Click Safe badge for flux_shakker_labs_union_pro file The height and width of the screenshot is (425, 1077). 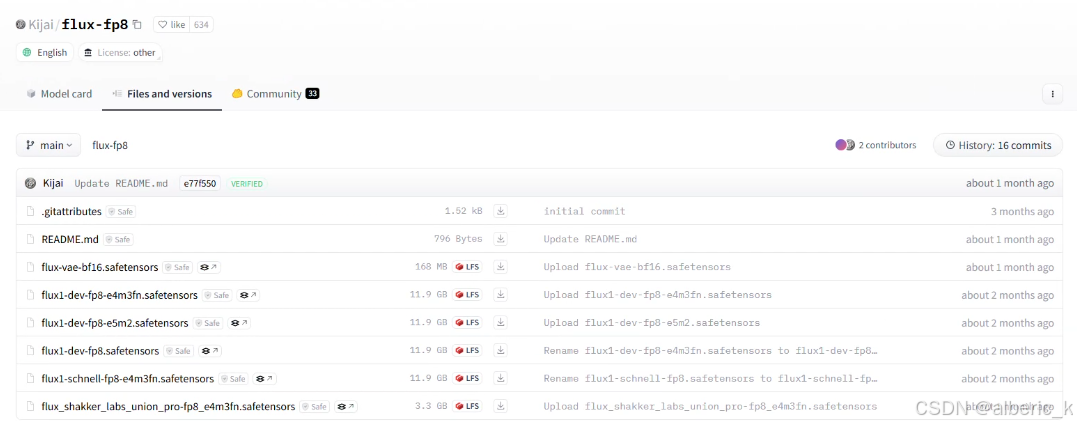tap(315, 406)
